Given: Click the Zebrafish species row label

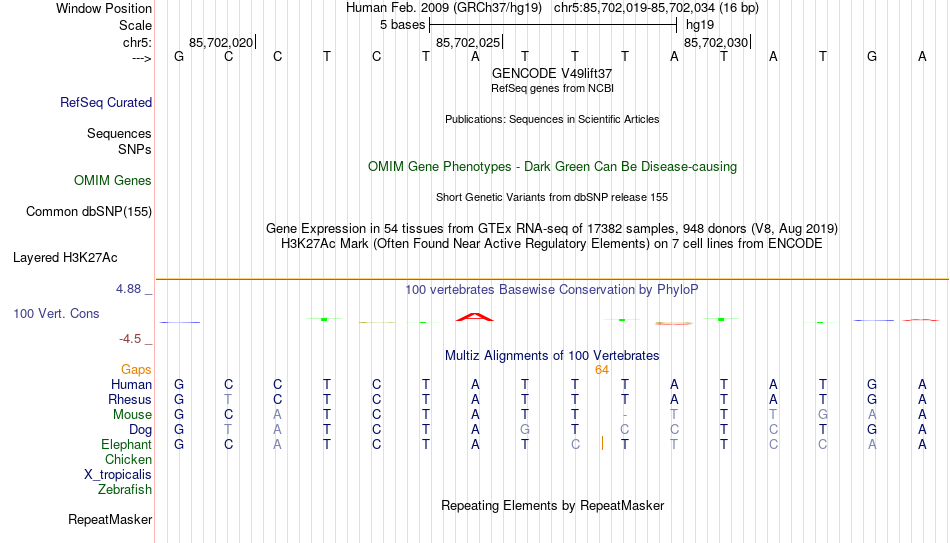Looking at the screenshot, I should click(x=125, y=489).
